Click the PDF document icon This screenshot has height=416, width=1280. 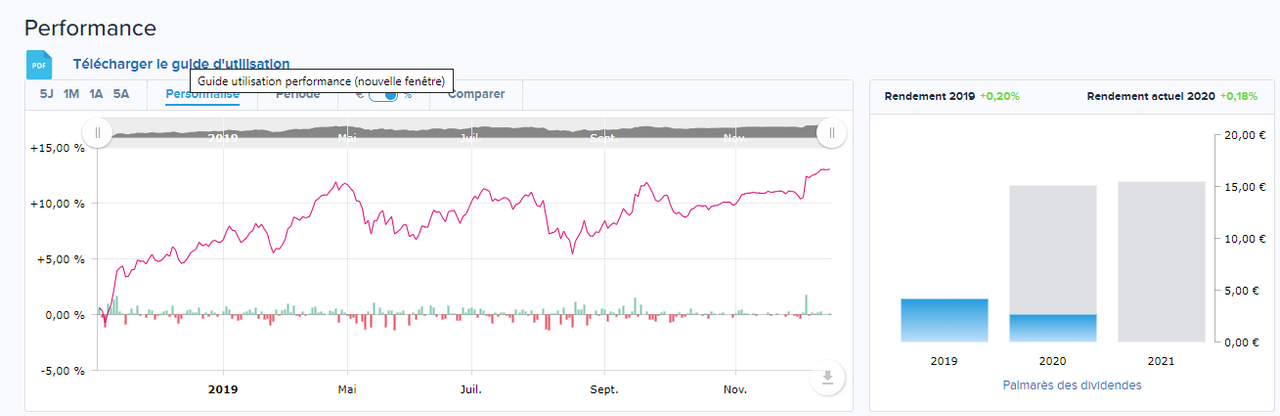(x=39, y=65)
